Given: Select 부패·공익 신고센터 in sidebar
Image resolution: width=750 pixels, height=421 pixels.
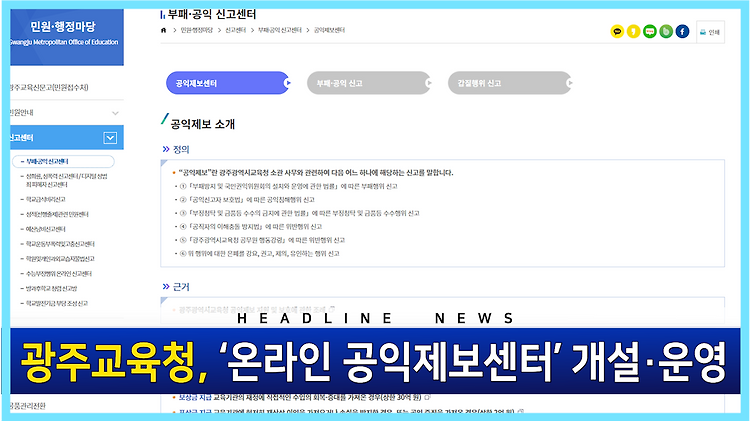Looking at the screenshot, I should point(63,161).
